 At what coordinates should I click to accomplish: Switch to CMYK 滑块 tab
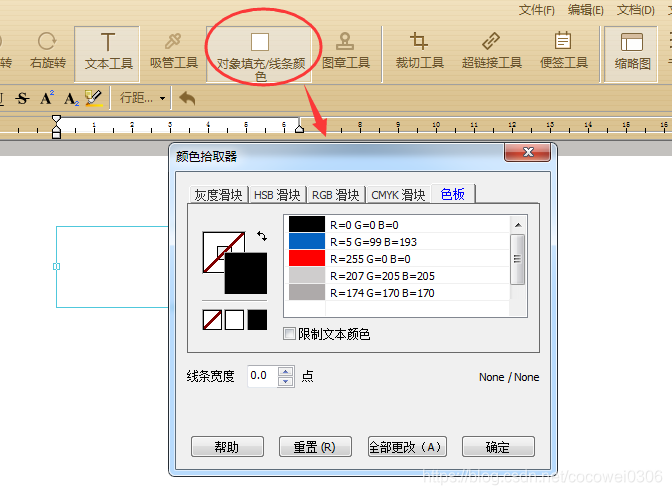click(399, 195)
